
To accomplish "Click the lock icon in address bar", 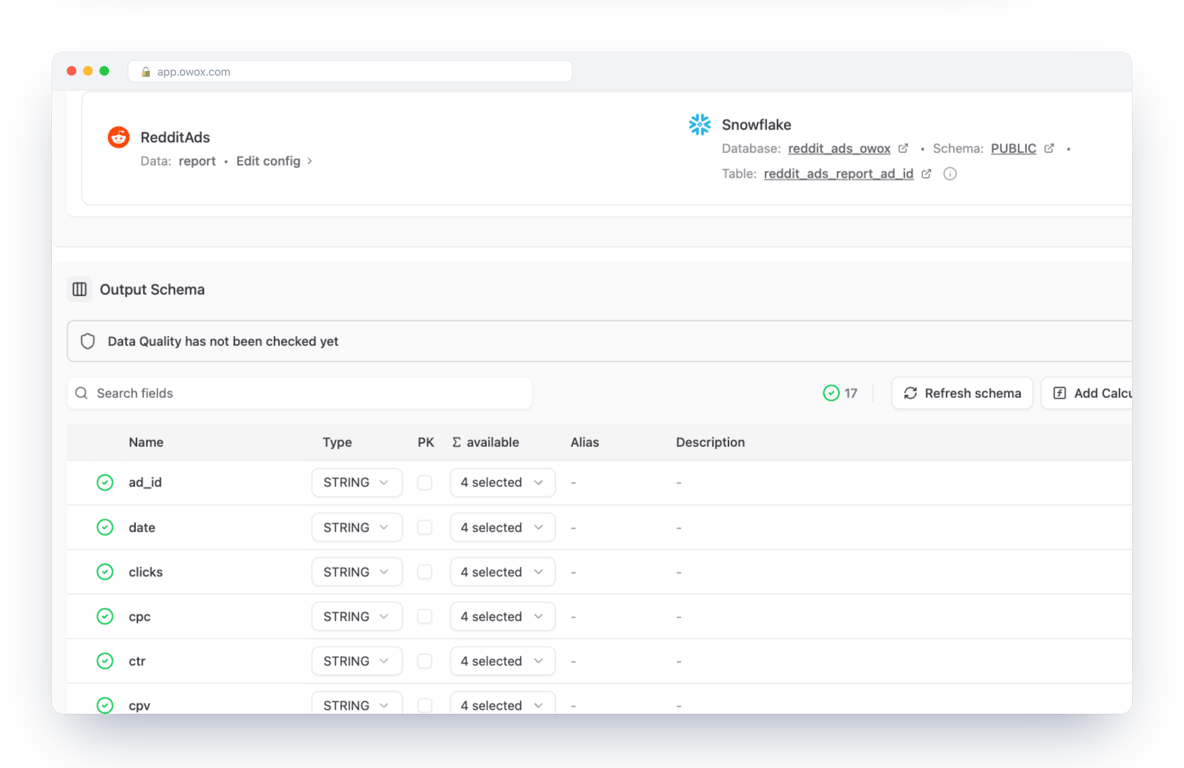I will click(146, 72).
